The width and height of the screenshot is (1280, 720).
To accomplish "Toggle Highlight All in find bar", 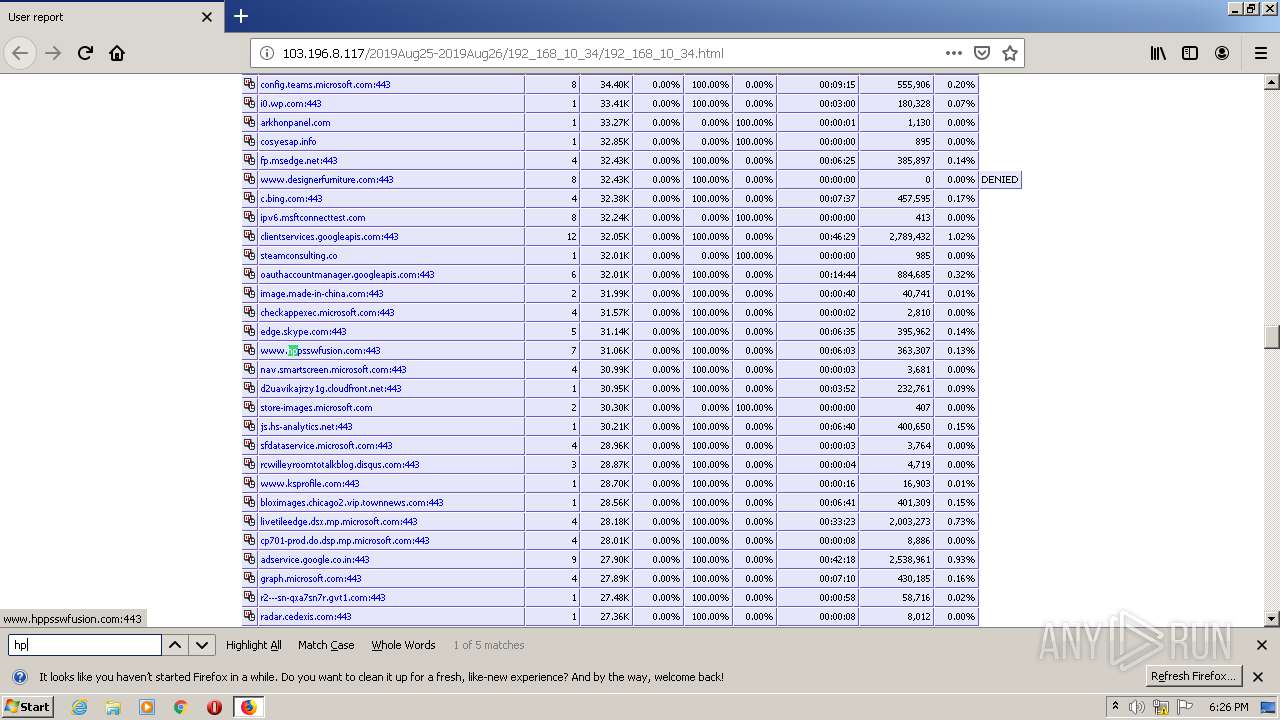I will (x=254, y=645).
